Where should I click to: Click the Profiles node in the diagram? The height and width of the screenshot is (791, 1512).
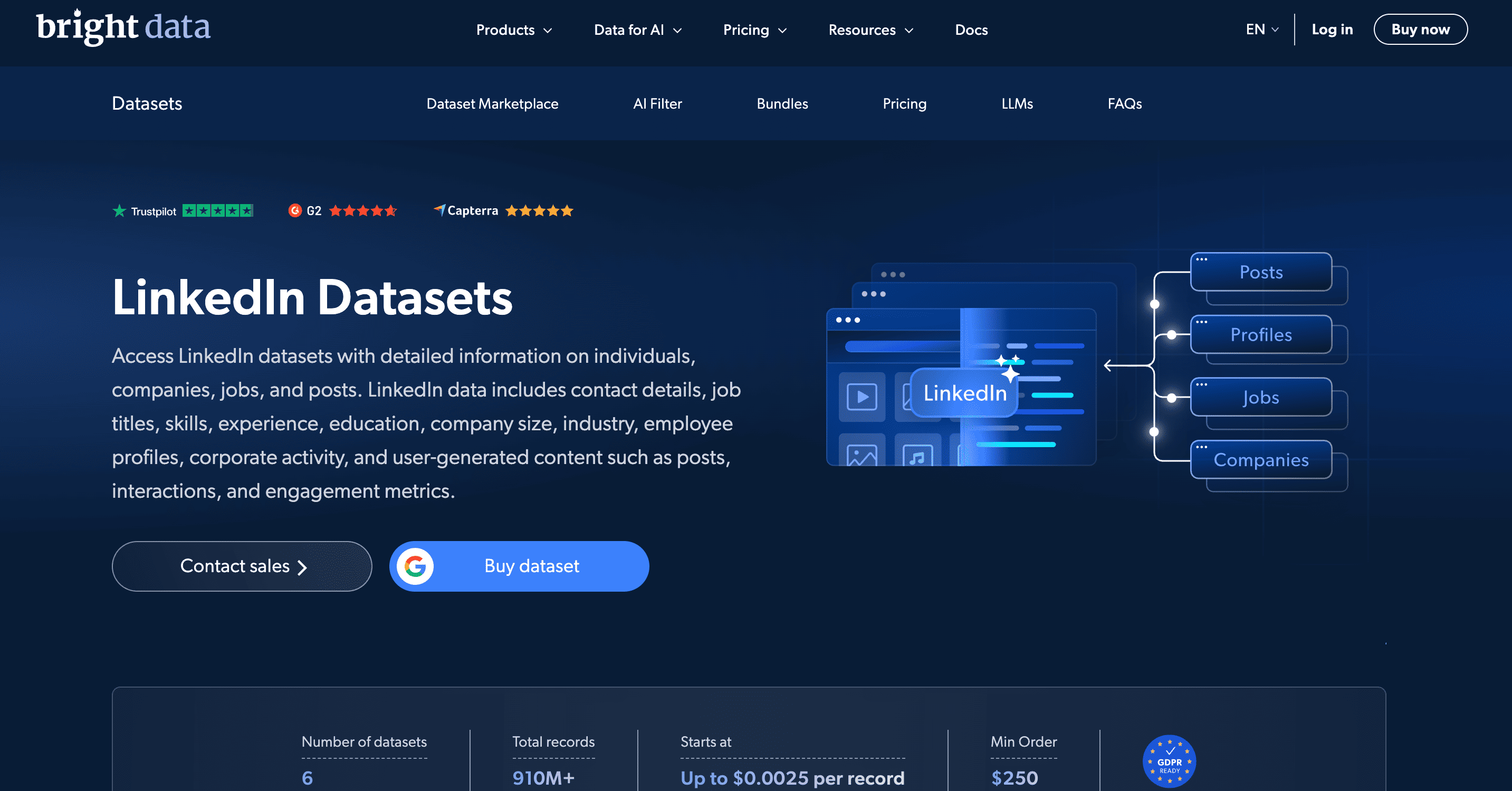[1261, 334]
